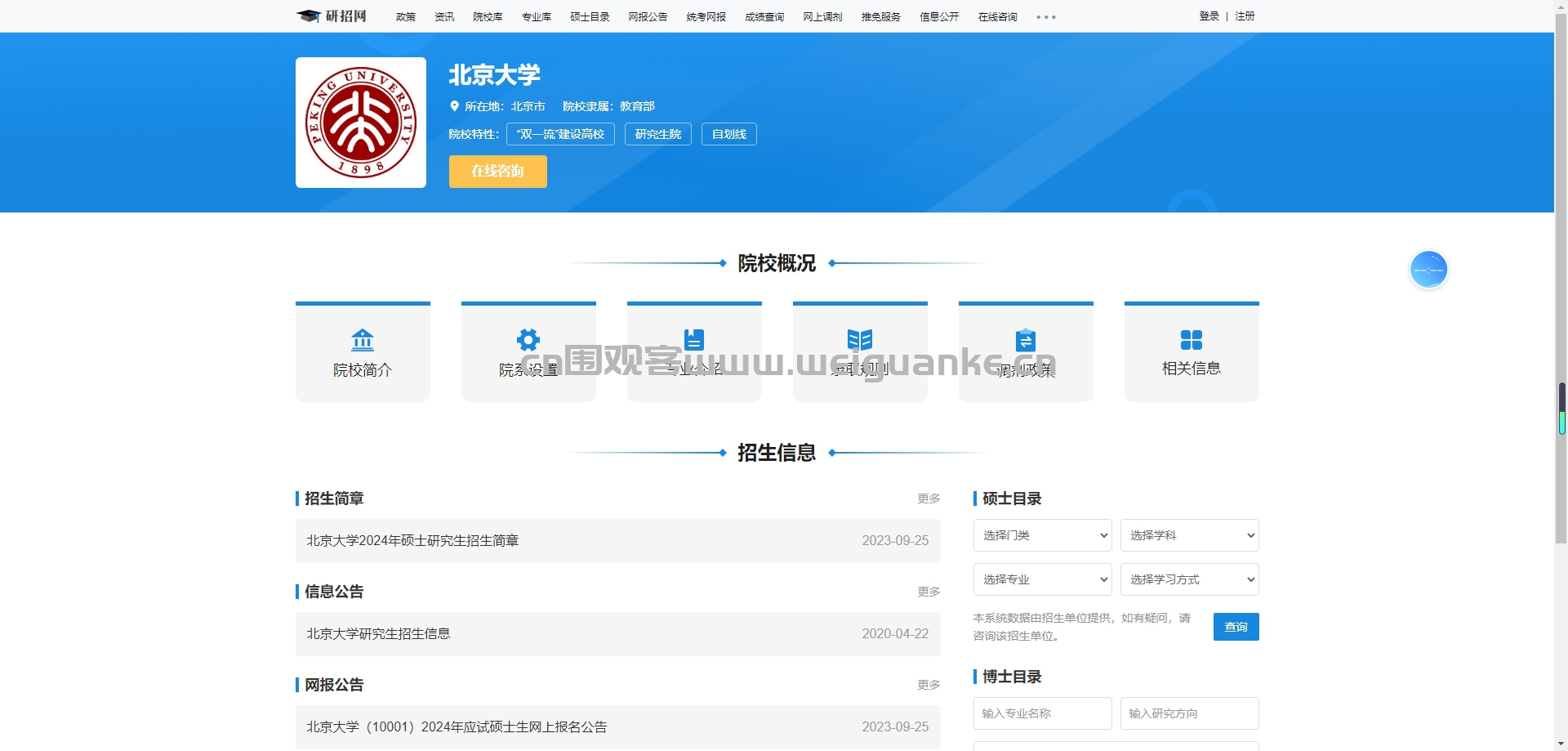Image resolution: width=1568 pixels, height=751 pixels.
Task: Open 北京大学2024年硕士研究生招生简章
Action: click(412, 541)
